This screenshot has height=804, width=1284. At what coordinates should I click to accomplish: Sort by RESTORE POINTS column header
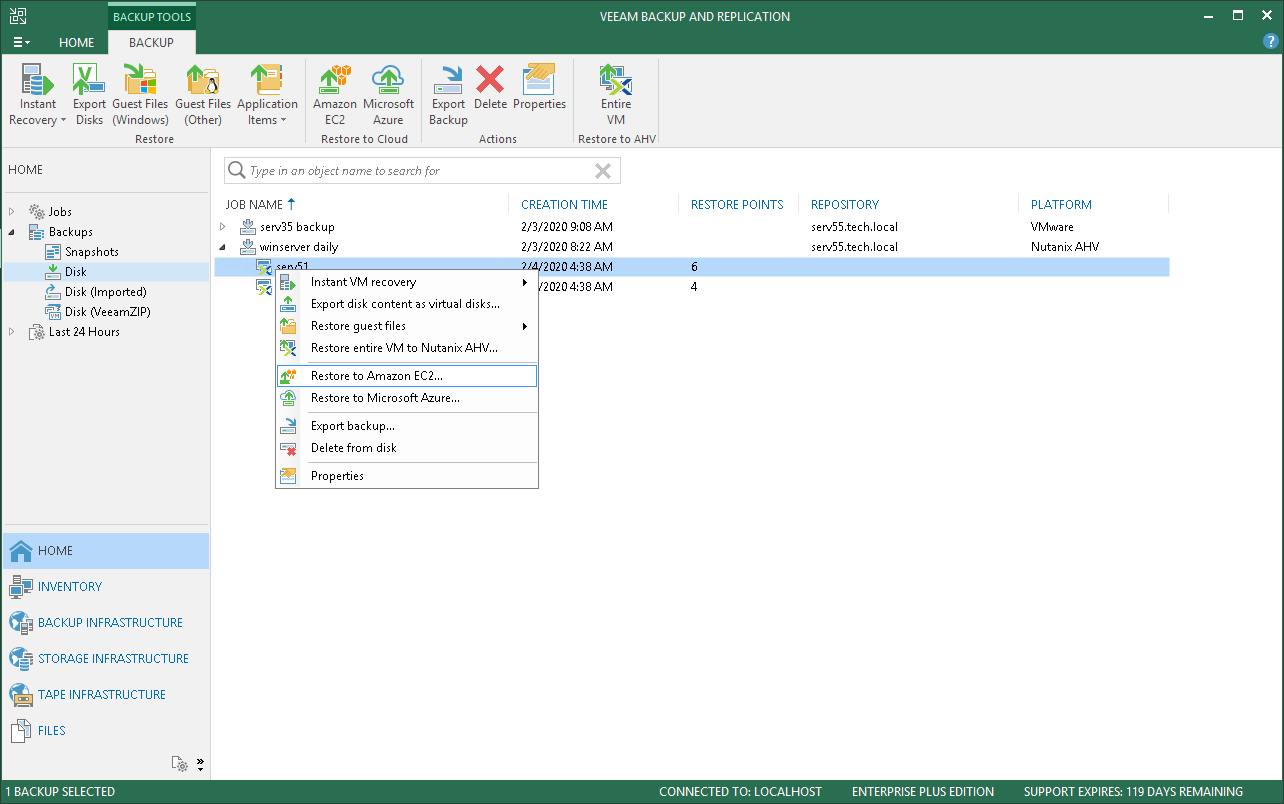(x=737, y=205)
